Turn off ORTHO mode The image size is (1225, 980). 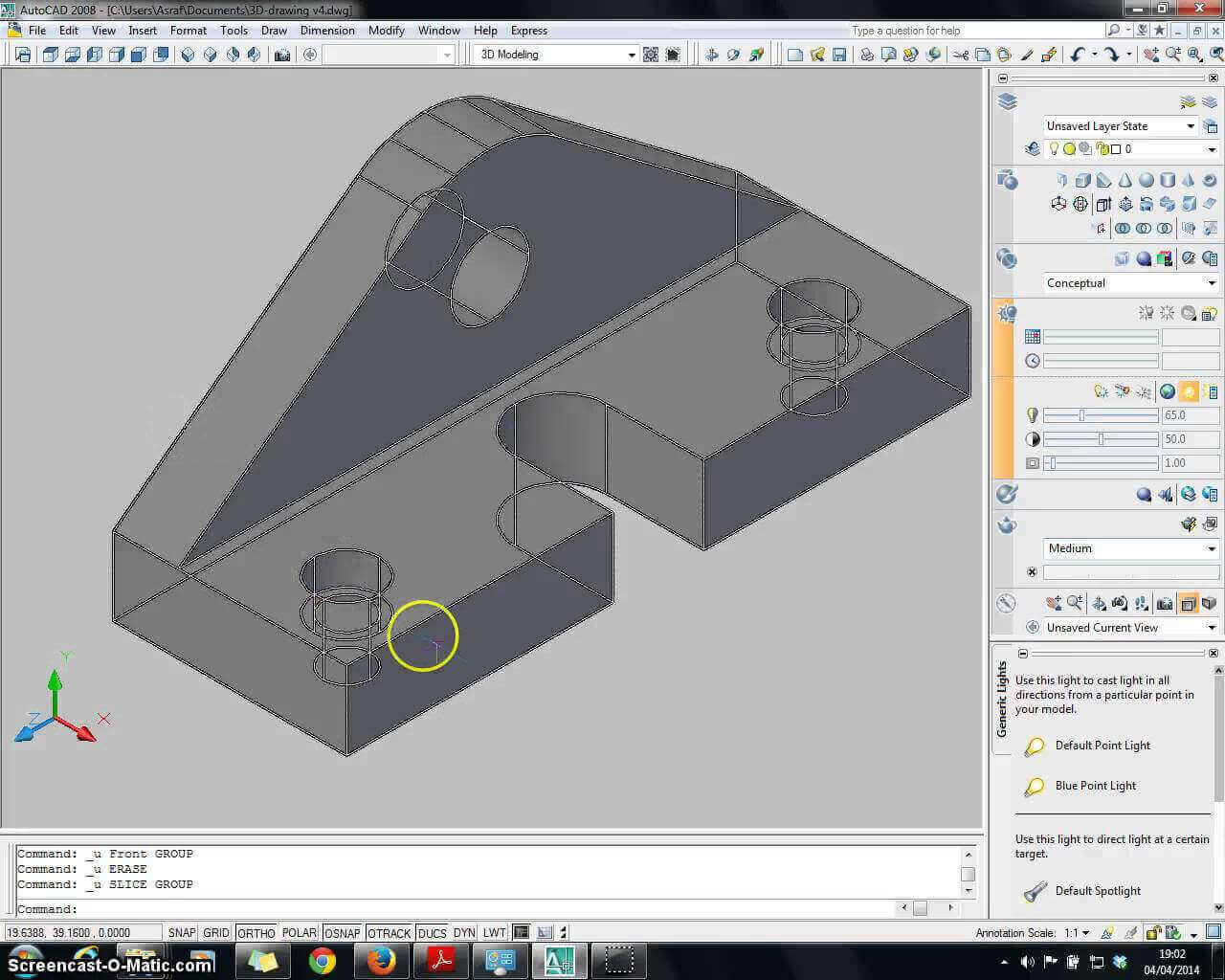tap(256, 933)
